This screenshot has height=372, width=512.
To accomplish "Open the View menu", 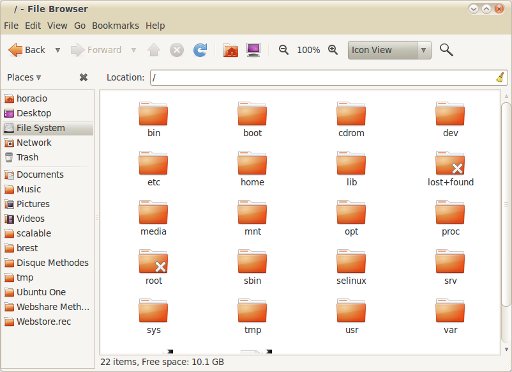I will coord(57,26).
